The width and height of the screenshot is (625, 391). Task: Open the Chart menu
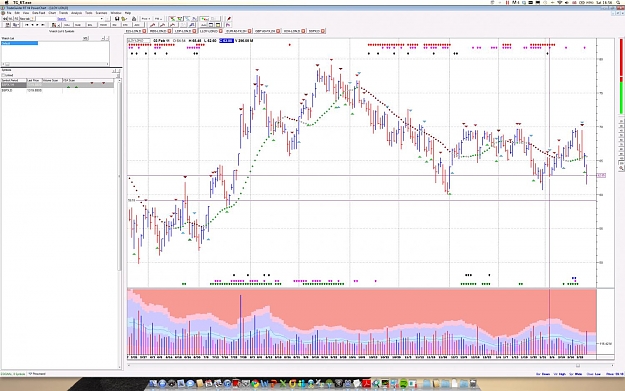click(x=52, y=13)
